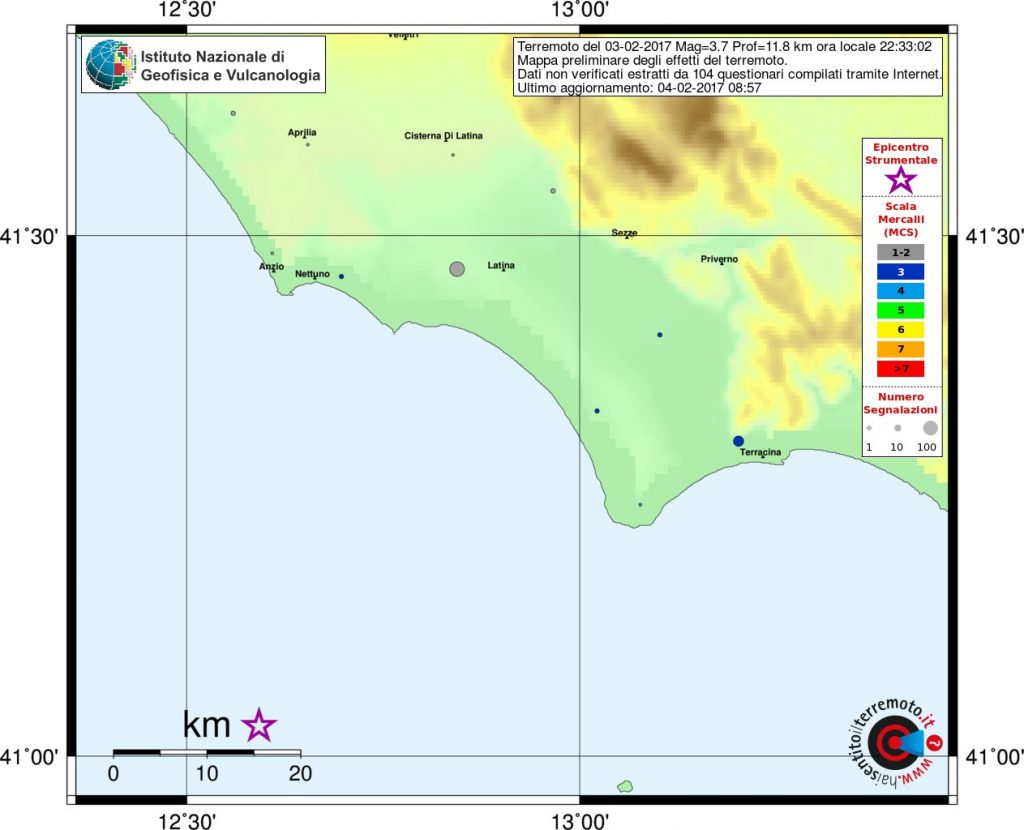This screenshot has height=830, width=1024.
Task: Click the Priverno town label
Action: tap(719, 259)
